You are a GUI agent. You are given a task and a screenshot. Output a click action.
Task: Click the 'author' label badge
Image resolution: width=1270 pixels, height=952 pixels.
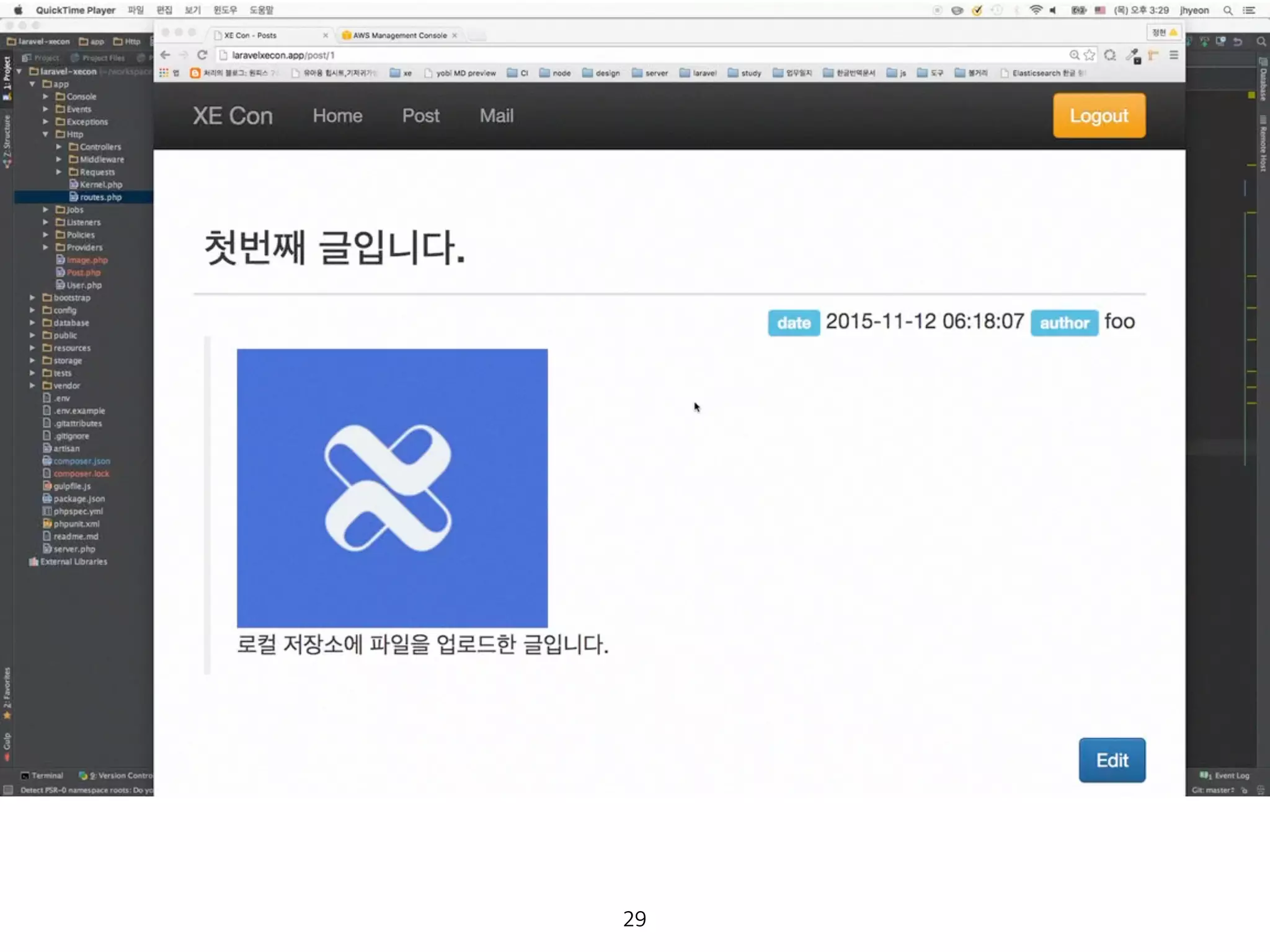[x=1064, y=323]
